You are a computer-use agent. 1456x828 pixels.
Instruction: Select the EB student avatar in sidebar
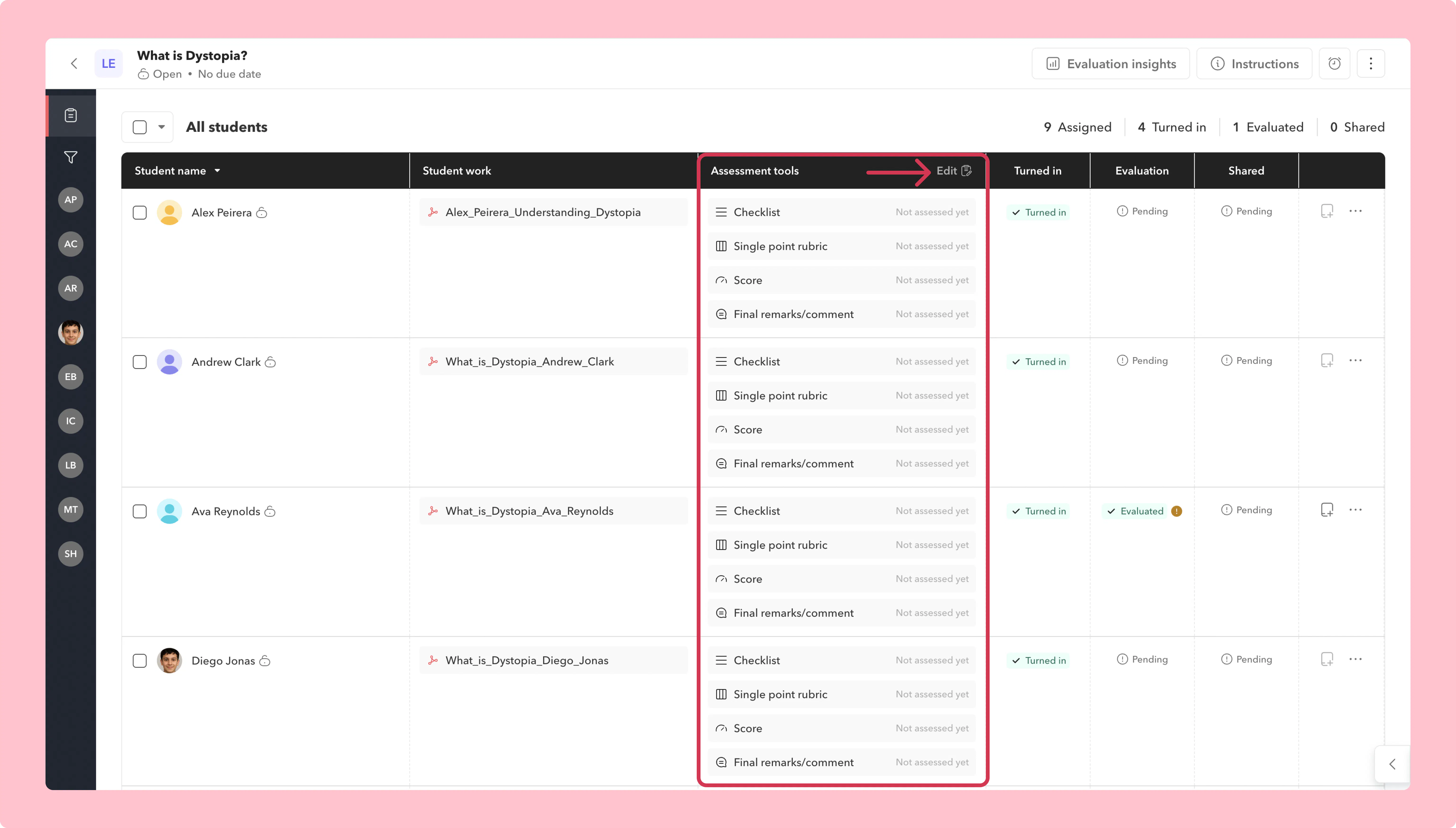[70, 377]
